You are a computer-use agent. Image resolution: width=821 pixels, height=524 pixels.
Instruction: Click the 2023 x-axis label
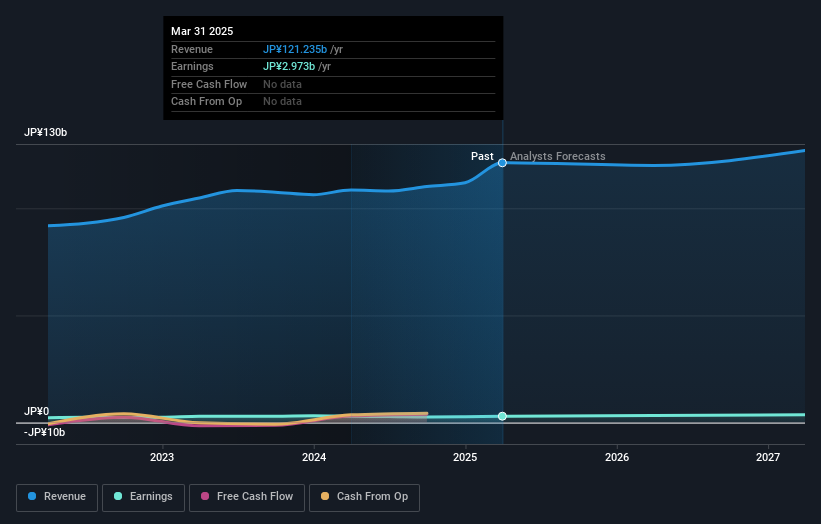pyautogui.click(x=162, y=457)
